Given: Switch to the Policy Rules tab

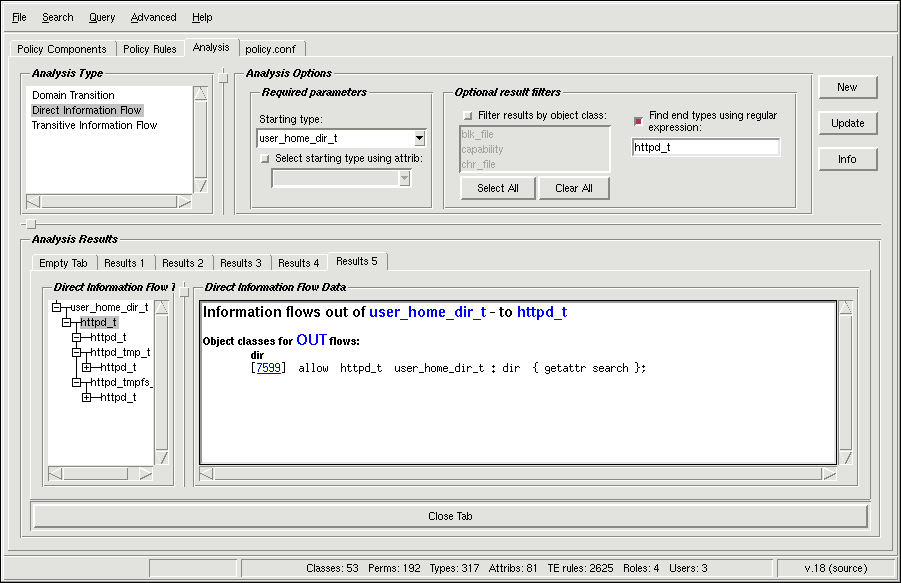Looking at the screenshot, I should tap(149, 49).
